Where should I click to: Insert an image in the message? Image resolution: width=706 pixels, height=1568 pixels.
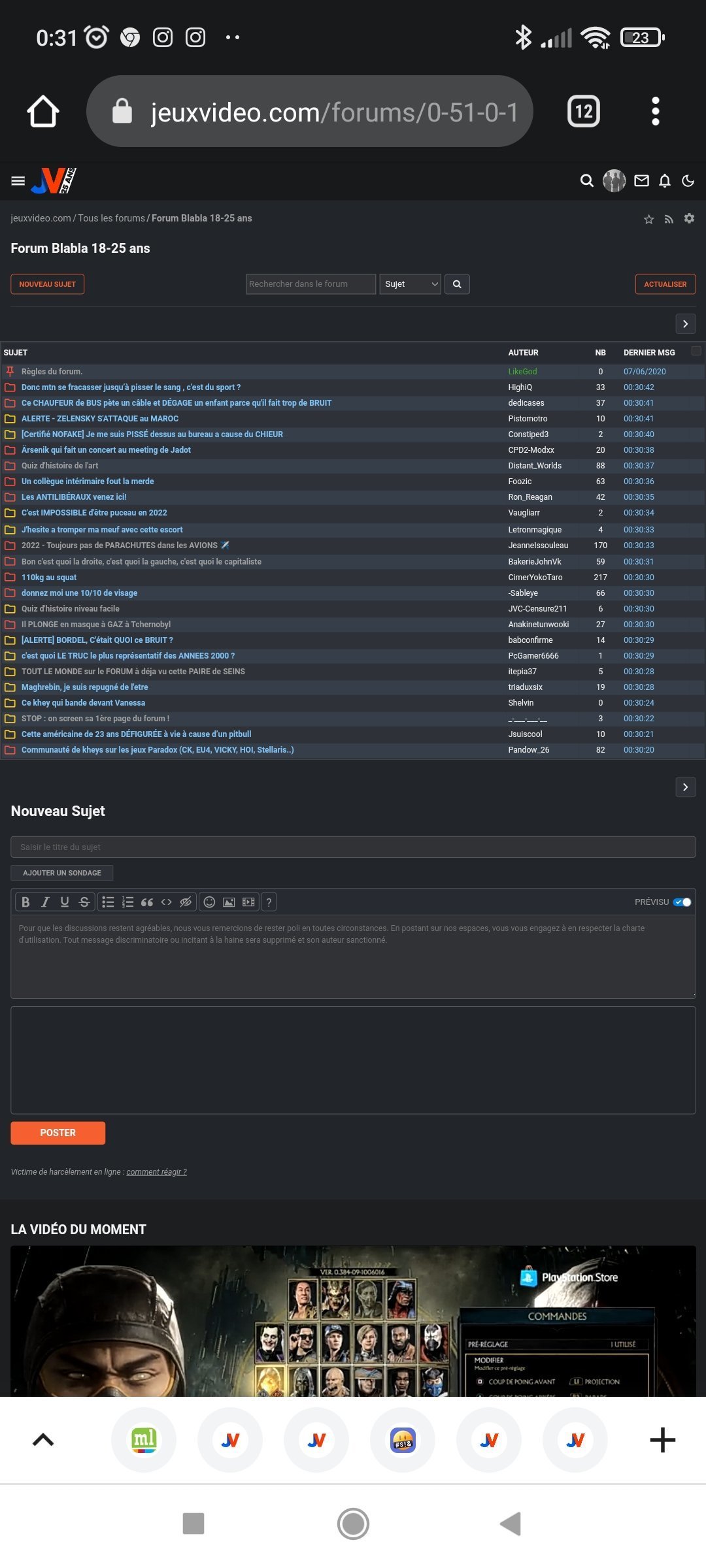coord(229,902)
